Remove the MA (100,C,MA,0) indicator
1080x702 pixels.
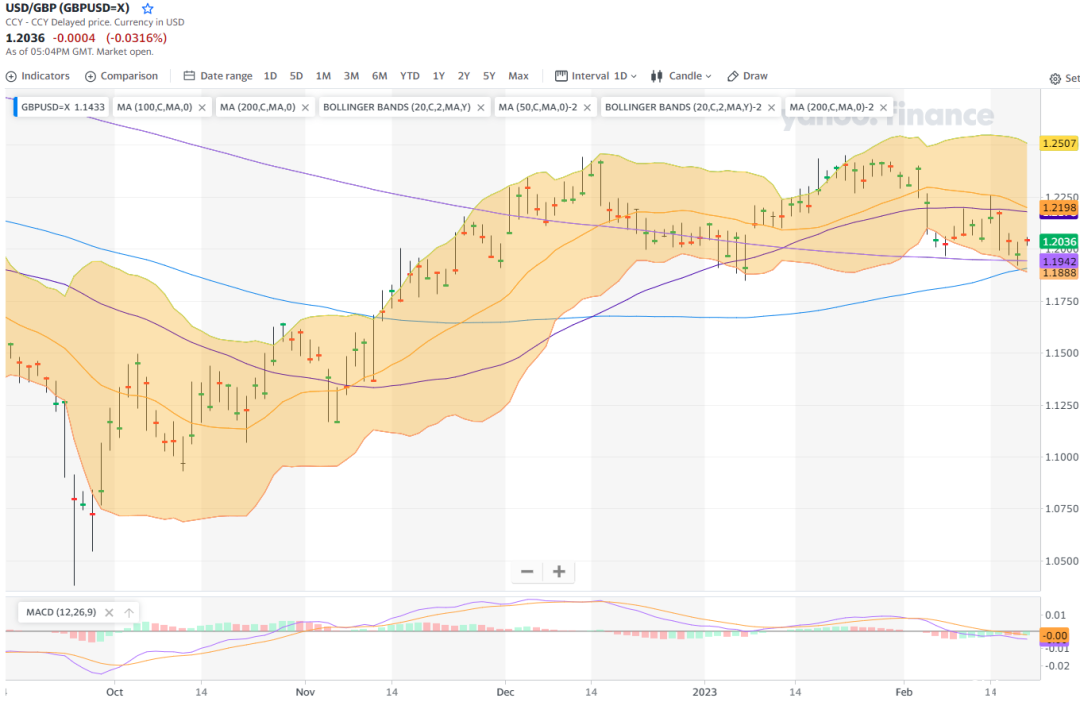(202, 107)
